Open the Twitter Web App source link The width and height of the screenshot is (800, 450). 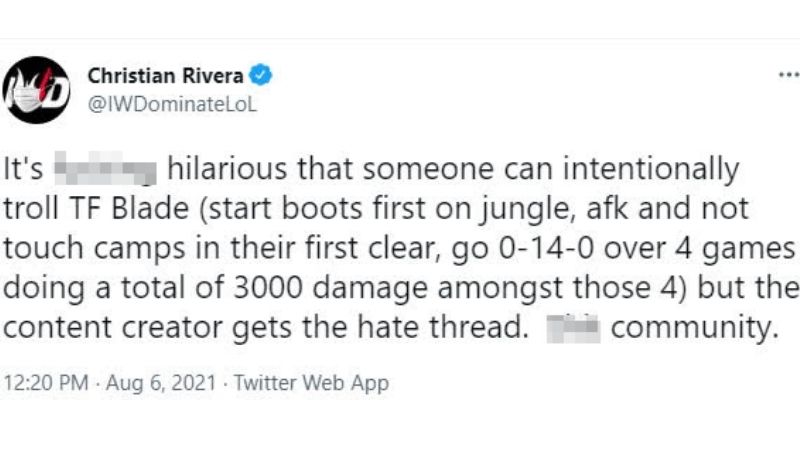click(311, 383)
